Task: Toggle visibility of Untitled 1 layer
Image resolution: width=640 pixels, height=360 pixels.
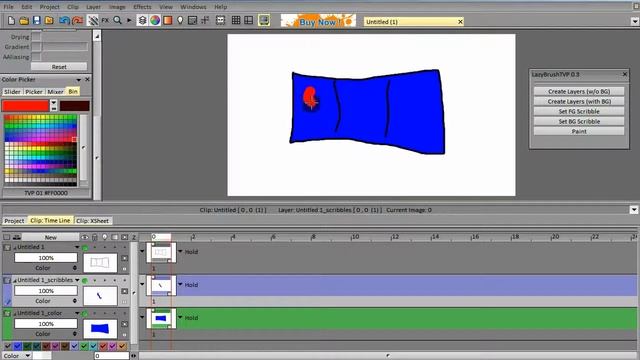Action: click(x=85, y=247)
